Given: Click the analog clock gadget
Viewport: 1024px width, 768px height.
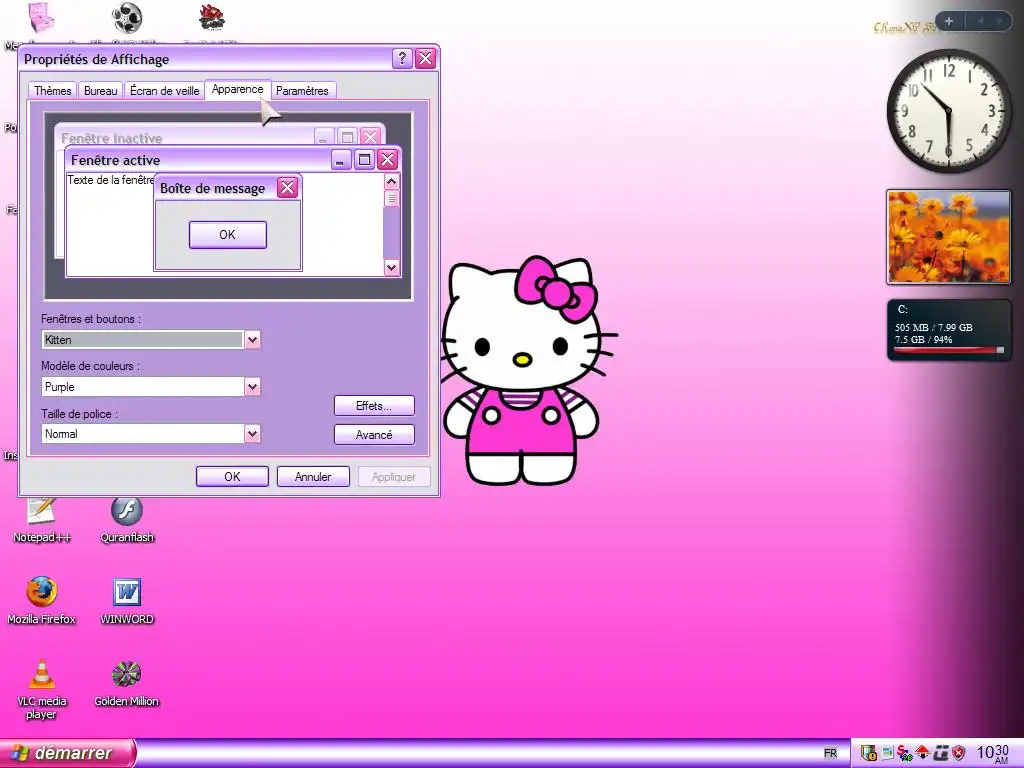Looking at the screenshot, I should pyautogui.click(x=948, y=111).
